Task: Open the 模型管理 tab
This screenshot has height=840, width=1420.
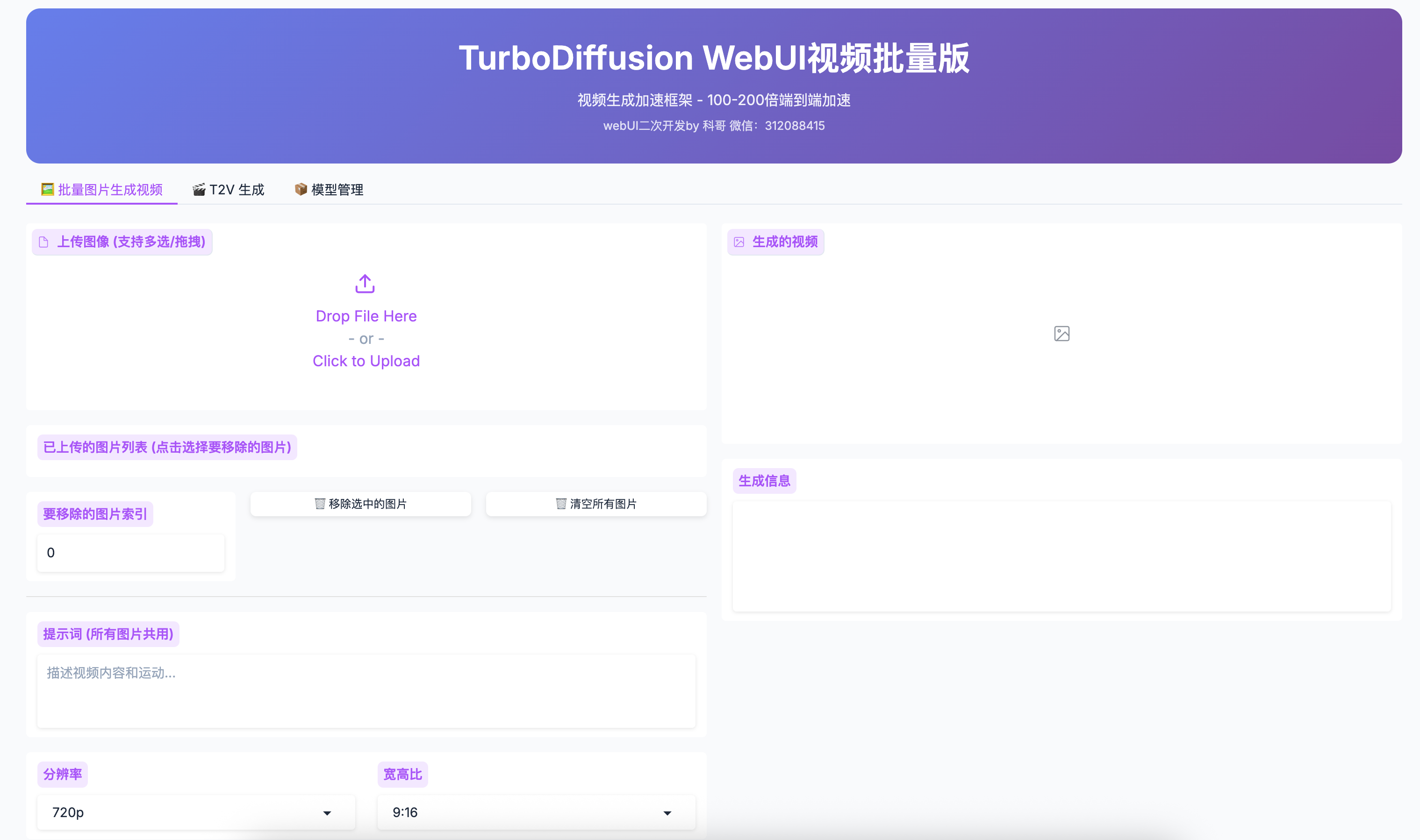Action: (x=337, y=190)
